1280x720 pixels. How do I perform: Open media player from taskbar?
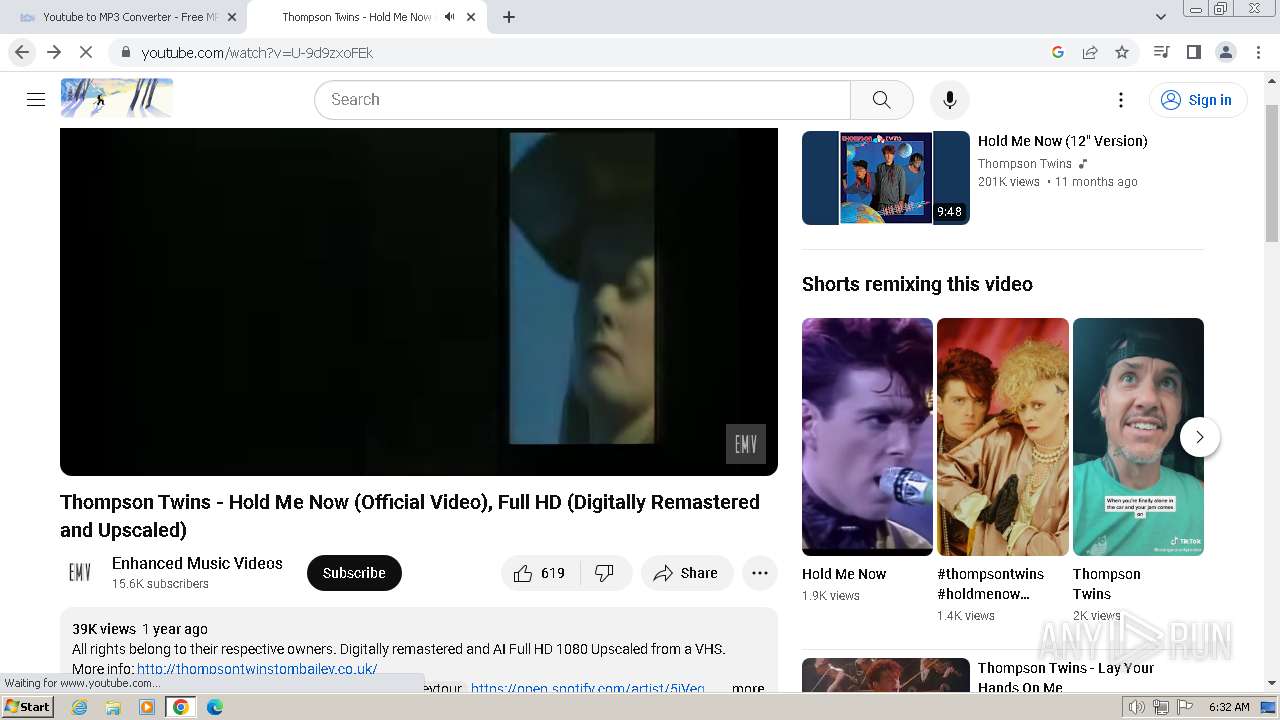point(147,707)
